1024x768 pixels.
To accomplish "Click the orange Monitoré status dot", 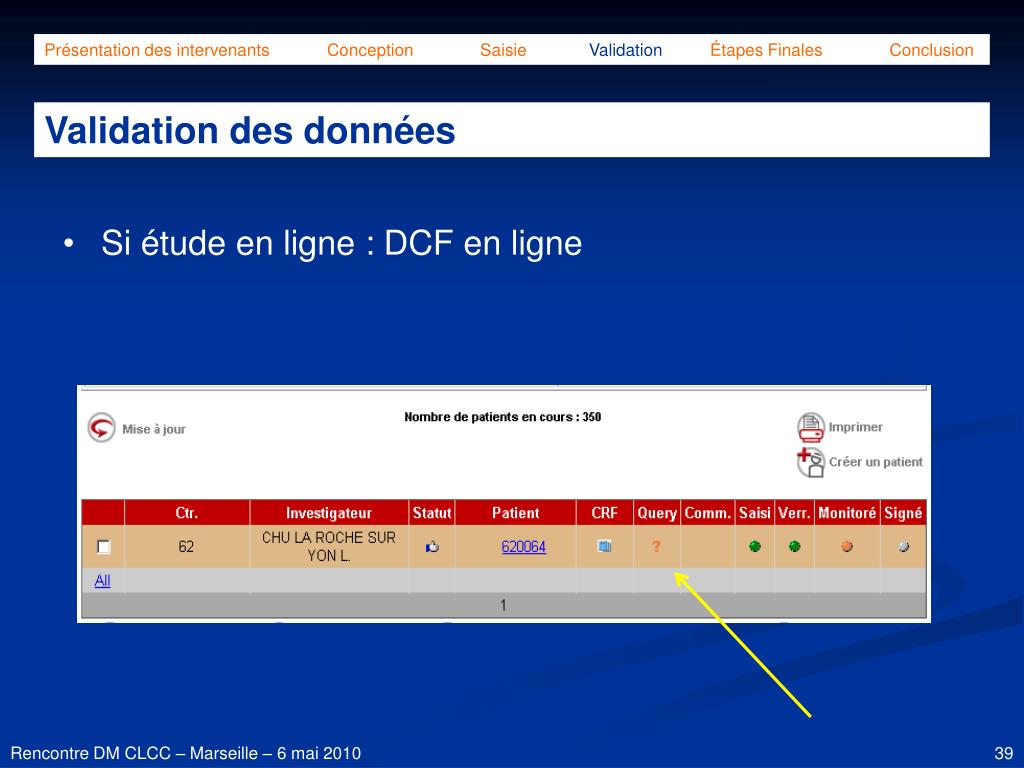I will (x=847, y=547).
